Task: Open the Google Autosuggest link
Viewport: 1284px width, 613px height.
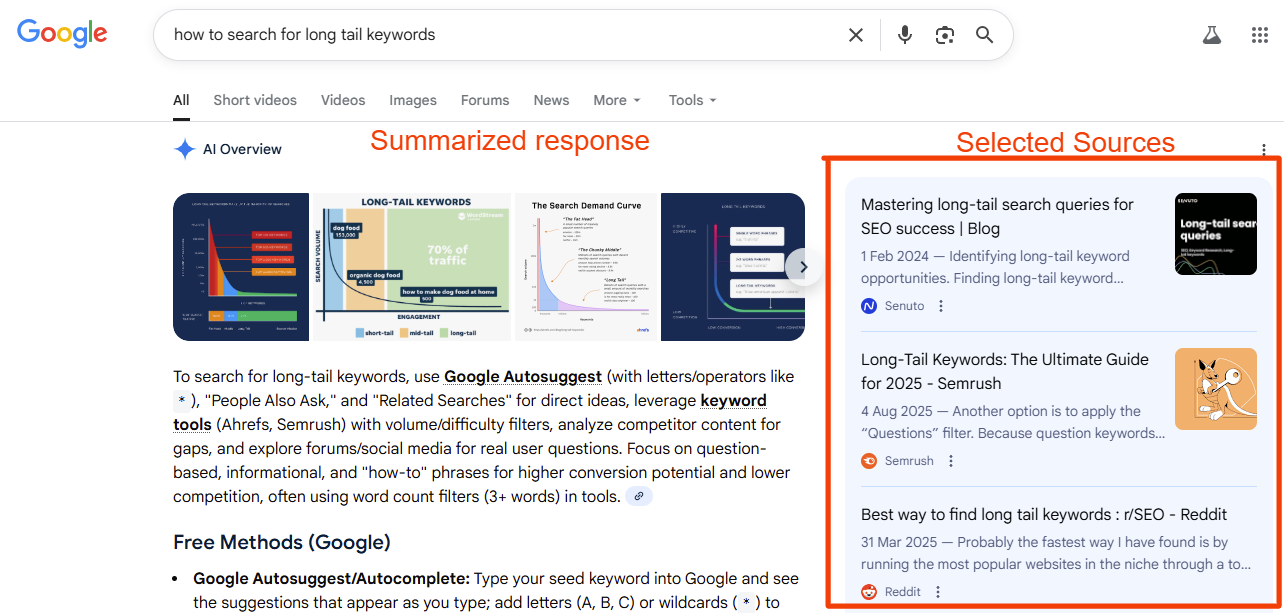Action: click(x=522, y=376)
